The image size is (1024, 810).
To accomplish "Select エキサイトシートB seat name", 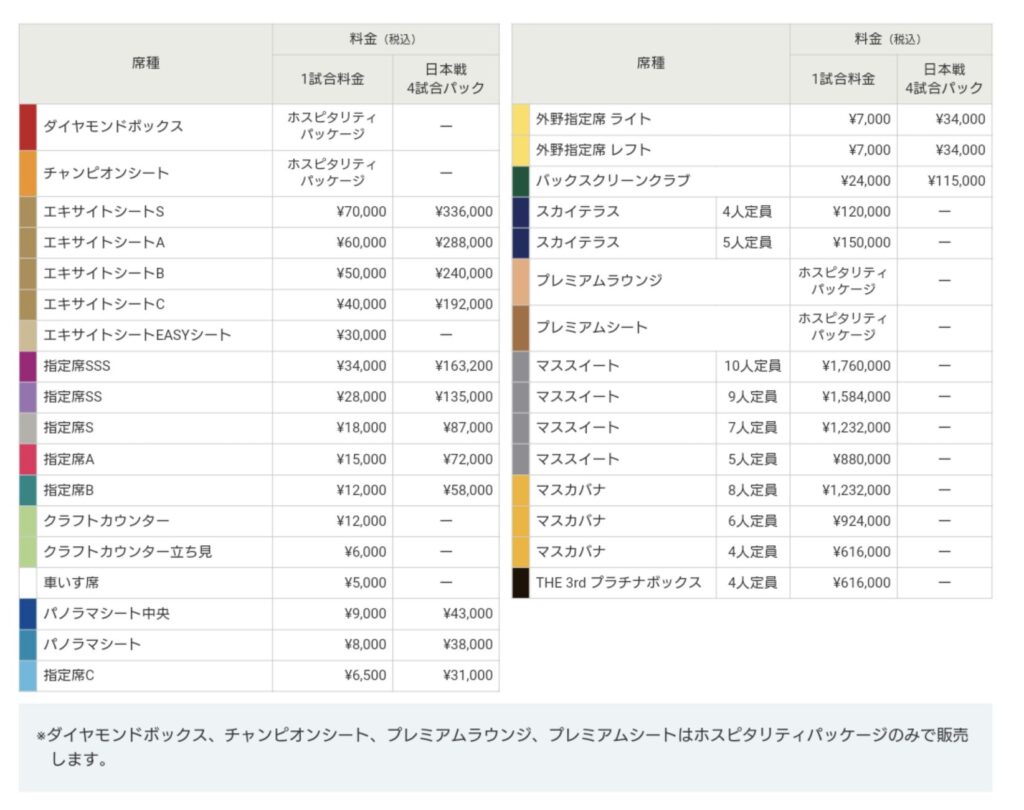I will click(x=104, y=274).
